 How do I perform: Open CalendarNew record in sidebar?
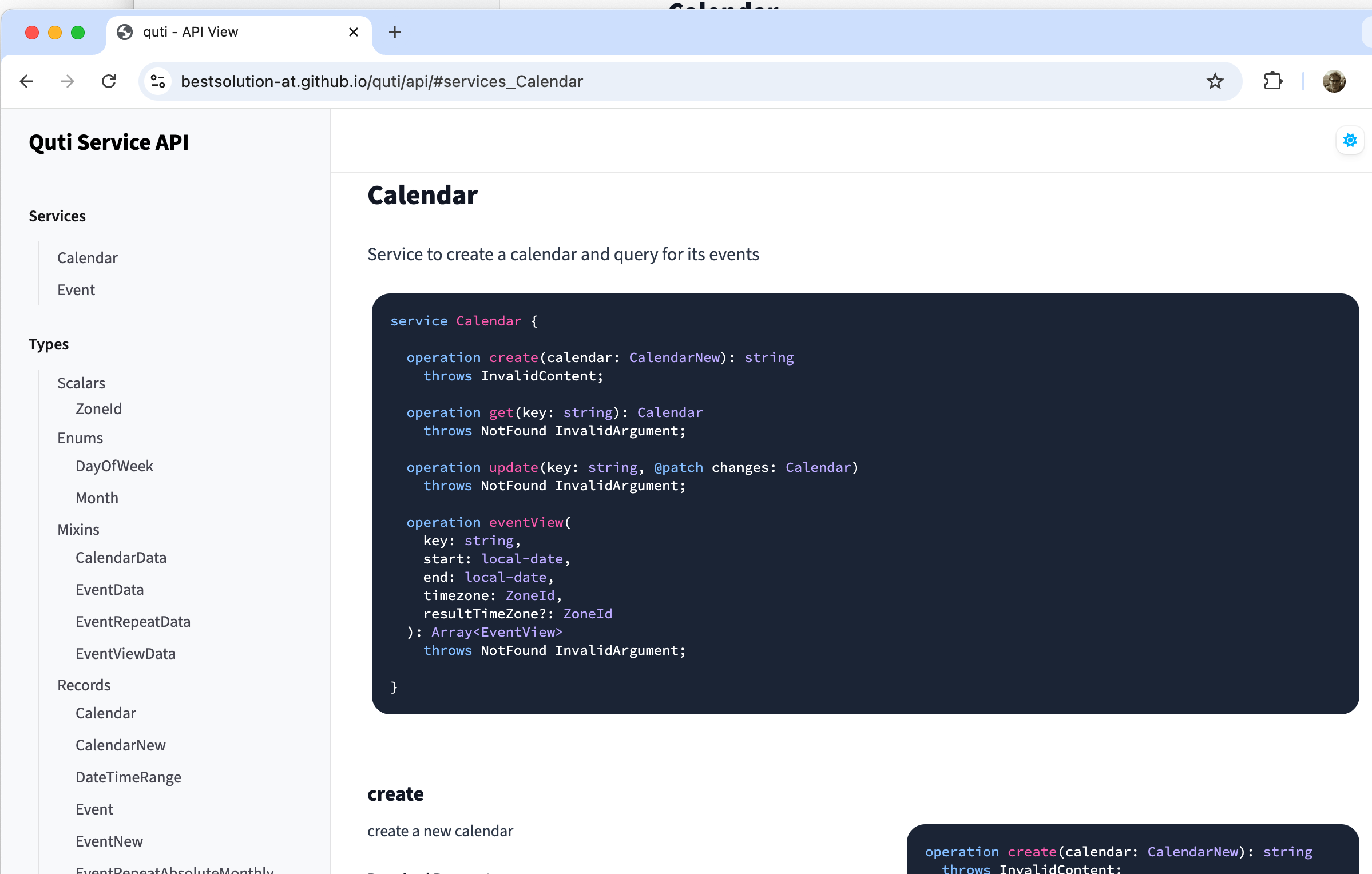pos(120,745)
